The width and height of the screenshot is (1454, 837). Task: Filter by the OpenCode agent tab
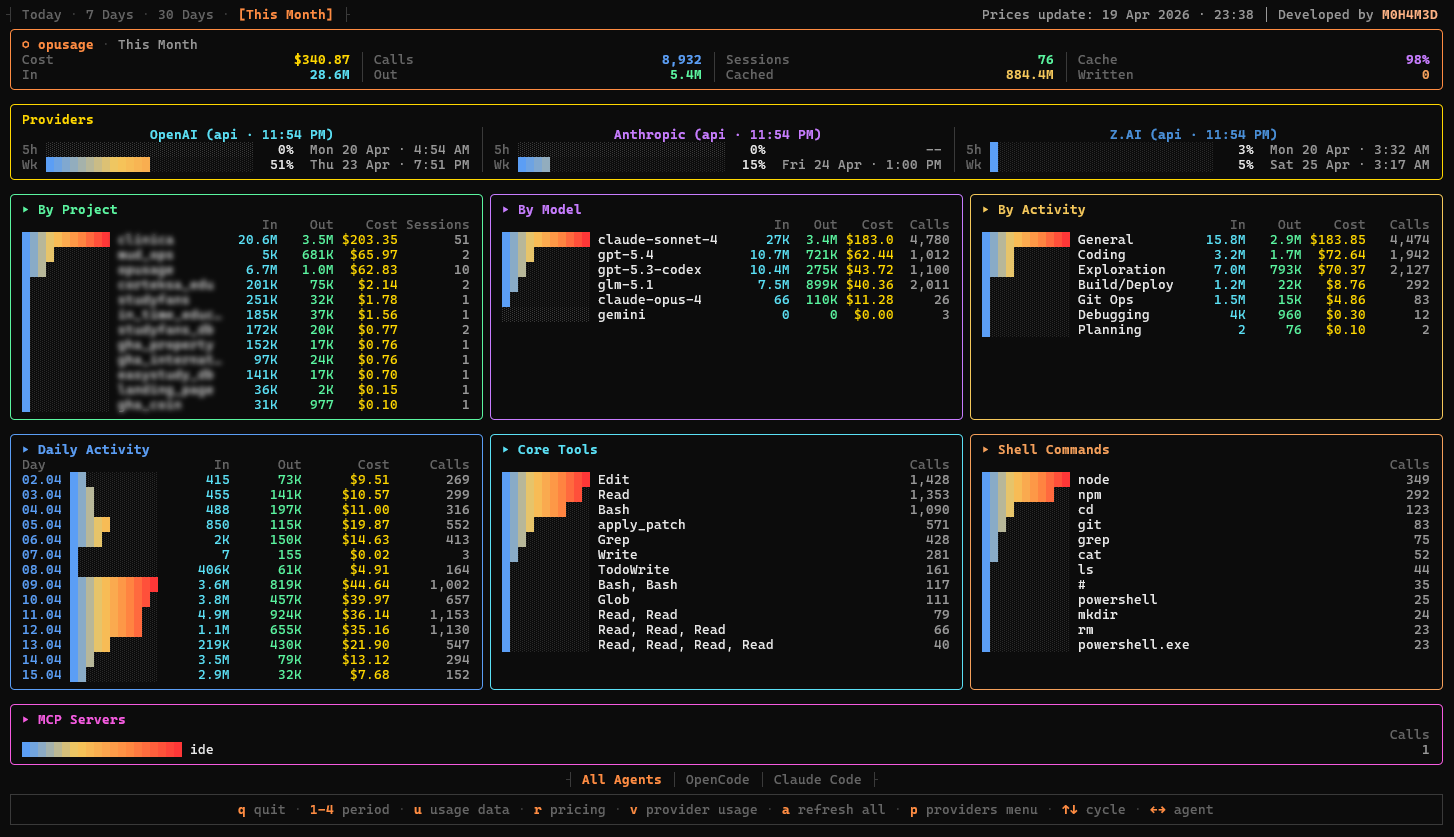(x=717, y=780)
